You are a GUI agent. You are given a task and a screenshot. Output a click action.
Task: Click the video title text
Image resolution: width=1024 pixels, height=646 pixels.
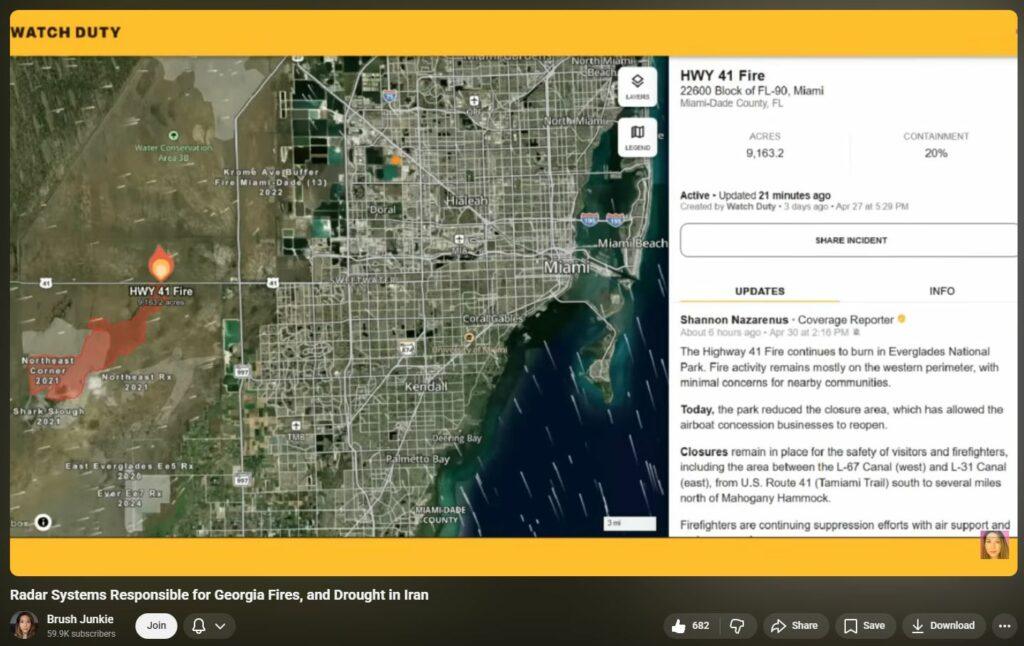(x=219, y=595)
